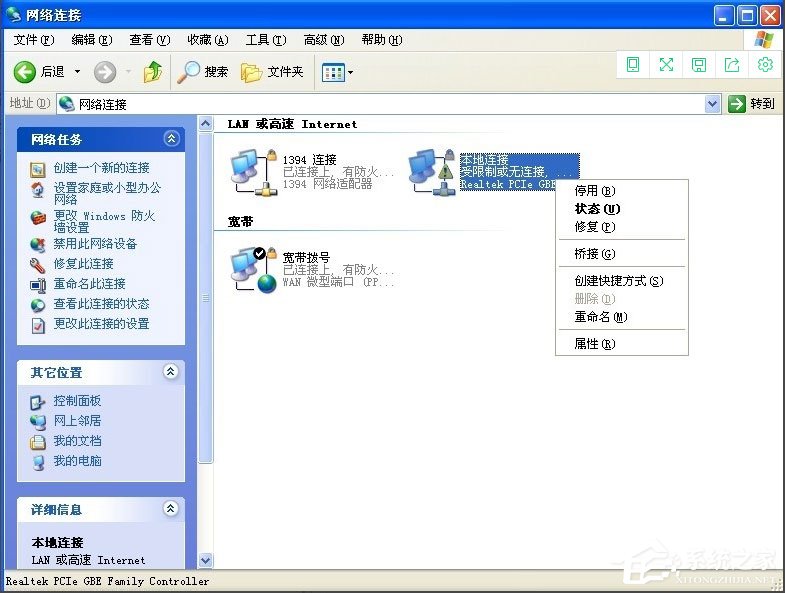The height and width of the screenshot is (593, 785).
Task: Click the control panel icon in sidebar
Action: tap(38, 402)
